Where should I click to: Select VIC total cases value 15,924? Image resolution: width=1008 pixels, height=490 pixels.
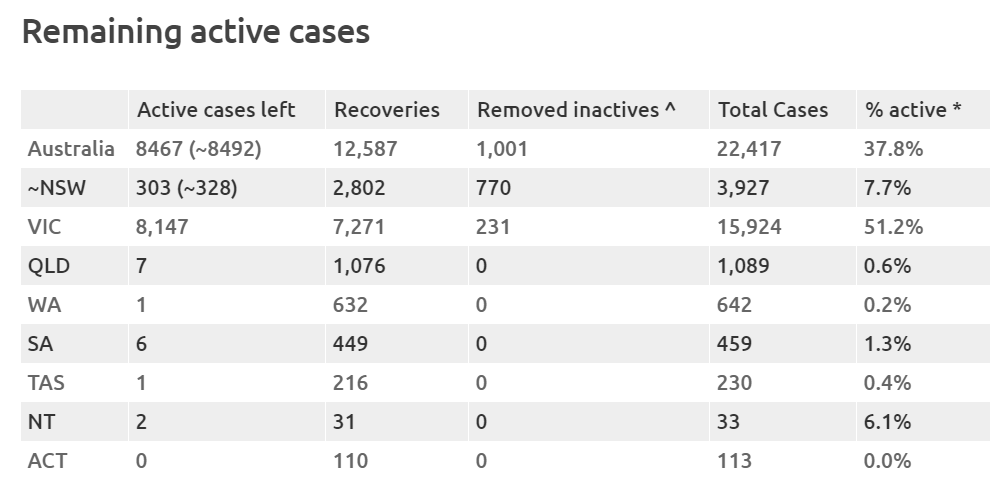click(x=749, y=227)
